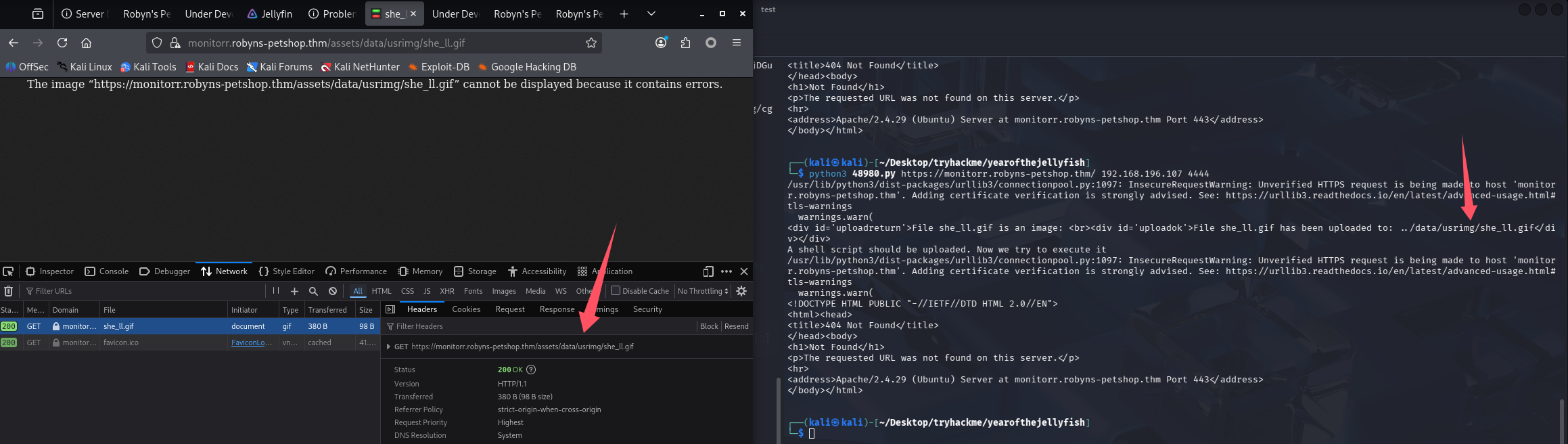
Task: Activate the element picker icon in DevTools
Action: tap(8, 271)
